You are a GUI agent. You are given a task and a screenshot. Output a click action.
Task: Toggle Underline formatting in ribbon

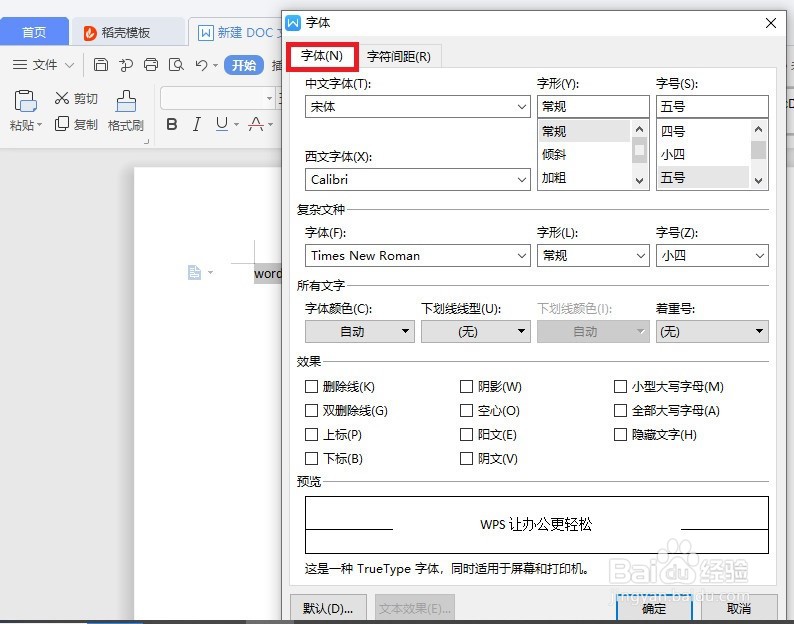click(x=222, y=124)
